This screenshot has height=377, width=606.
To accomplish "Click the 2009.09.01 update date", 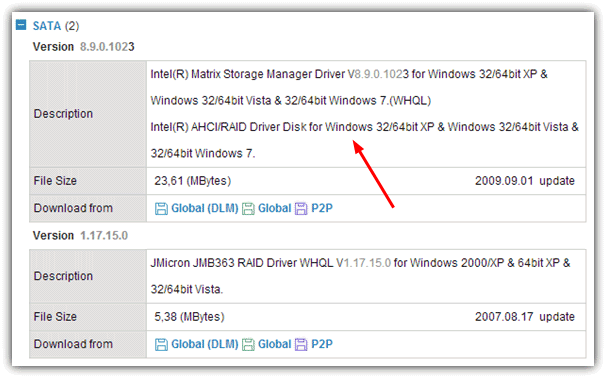I will point(524,181).
